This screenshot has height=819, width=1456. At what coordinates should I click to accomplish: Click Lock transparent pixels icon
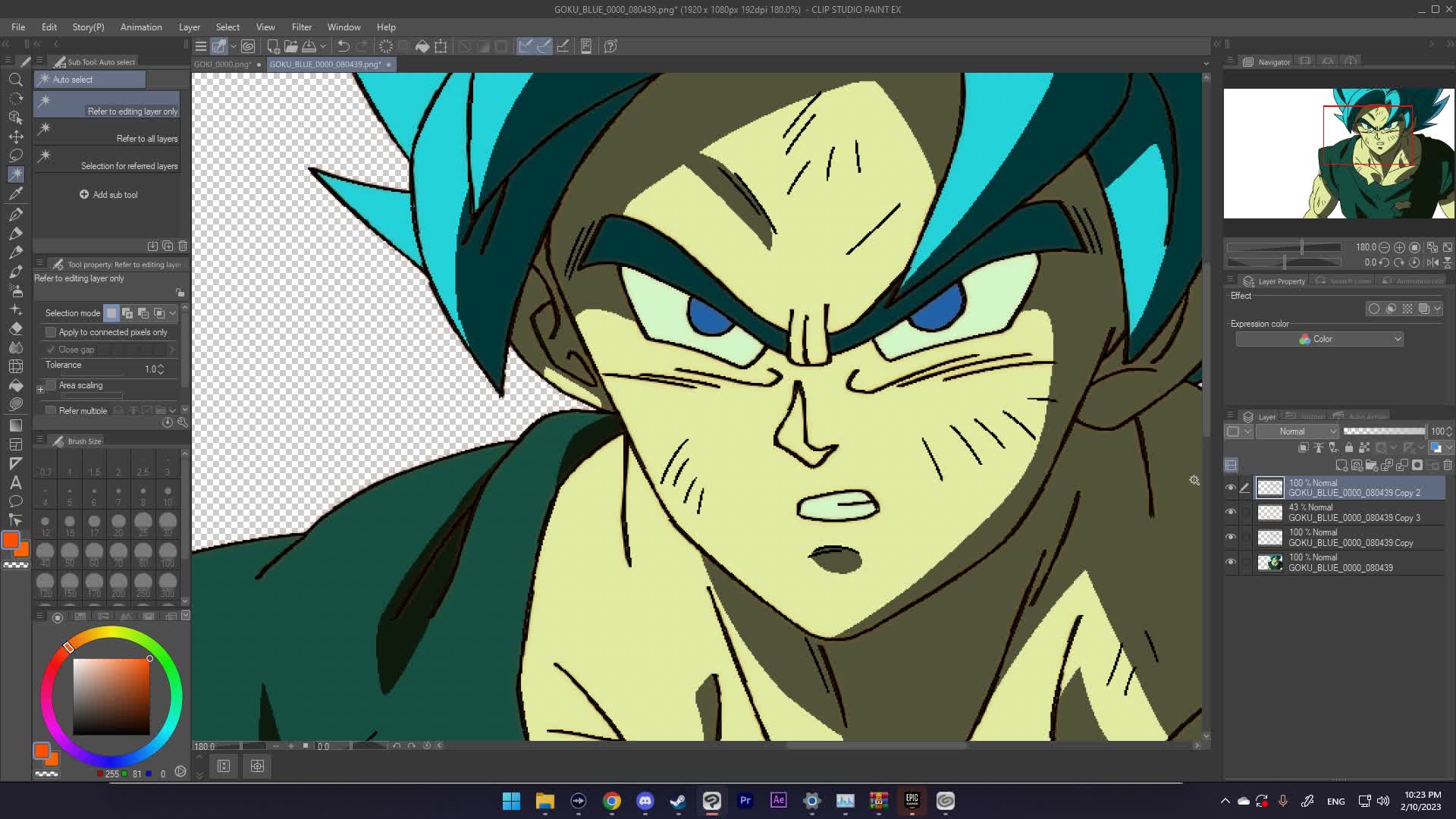pos(1364,447)
